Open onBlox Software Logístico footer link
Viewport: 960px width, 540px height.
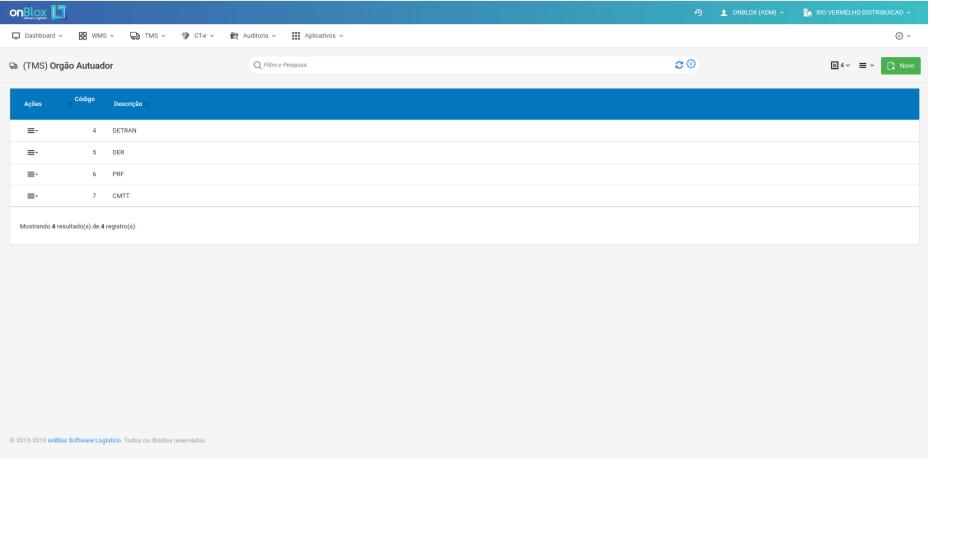(84, 440)
